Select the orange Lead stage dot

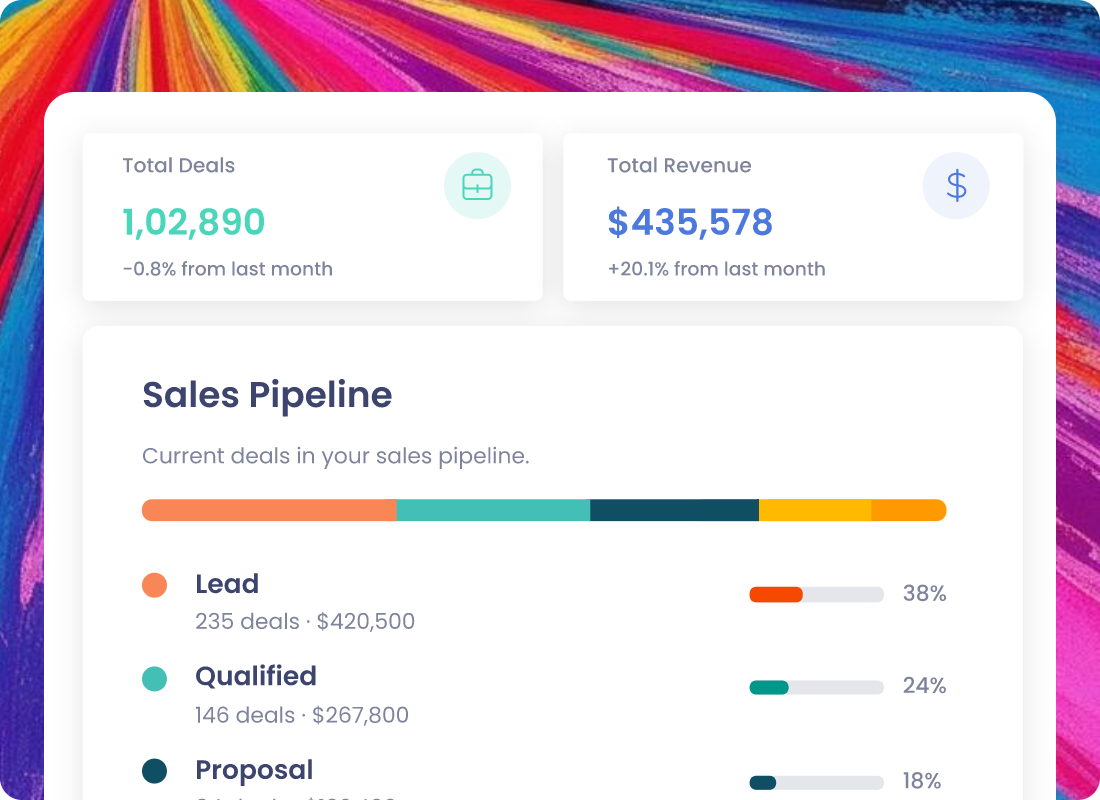click(x=154, y=585)
